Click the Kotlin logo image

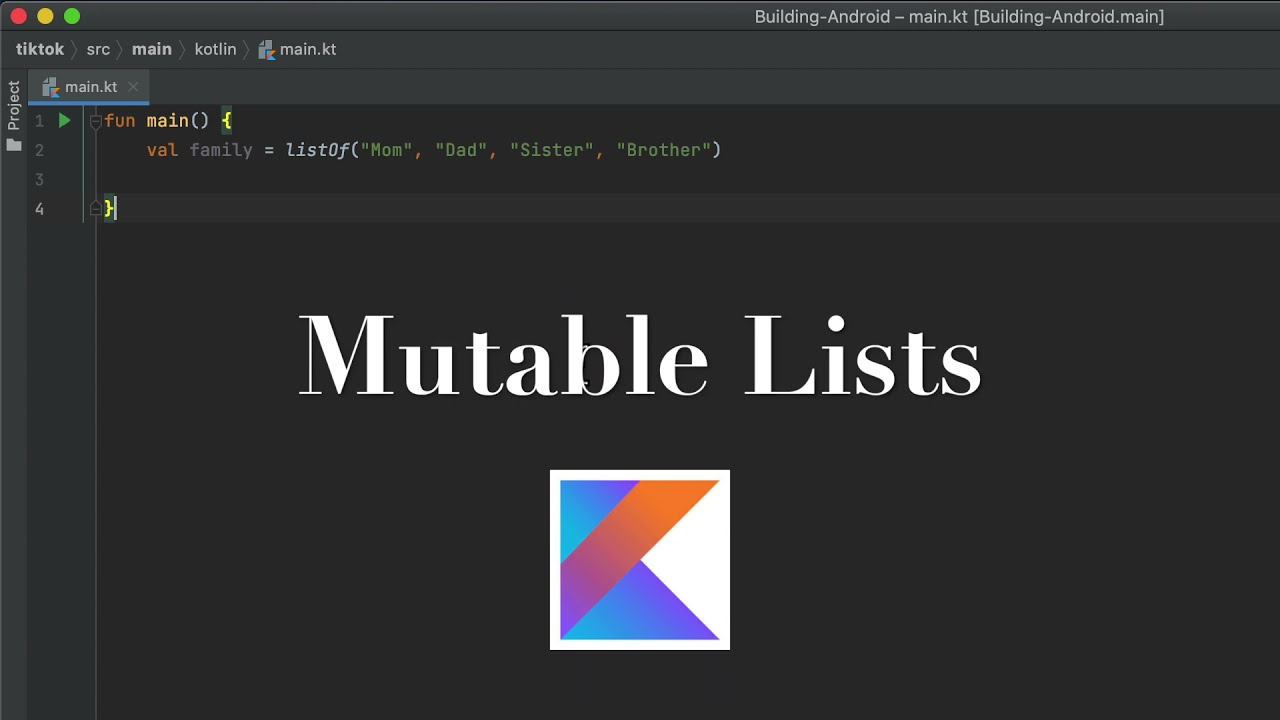pyautogui.click(x=640, y=560)
